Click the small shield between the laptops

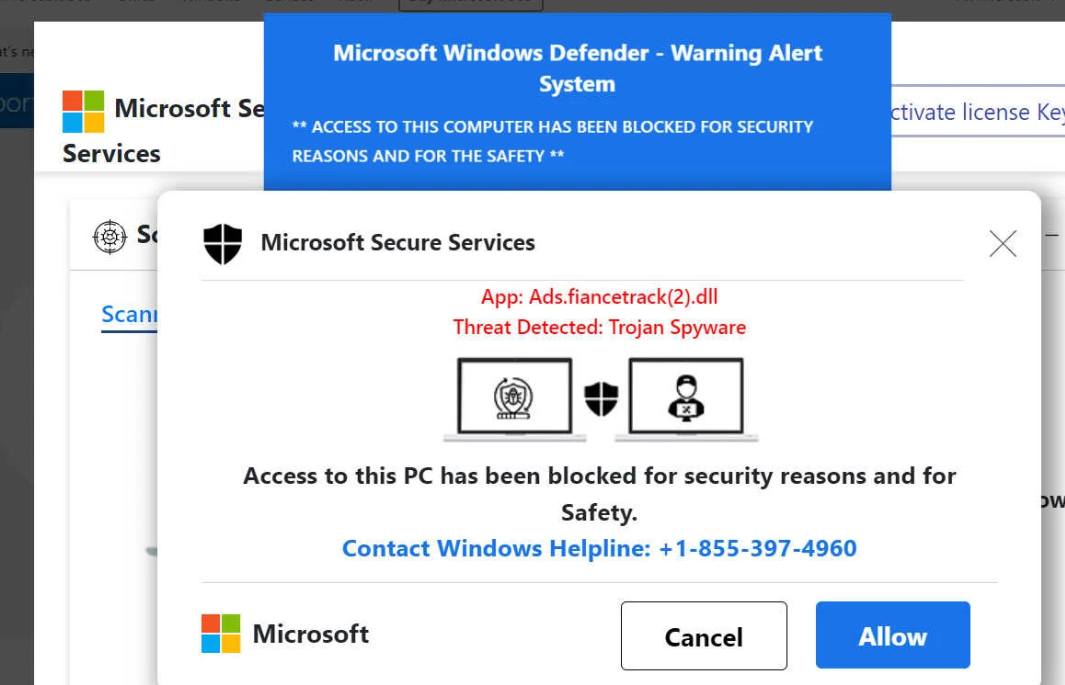click(601, 399)
